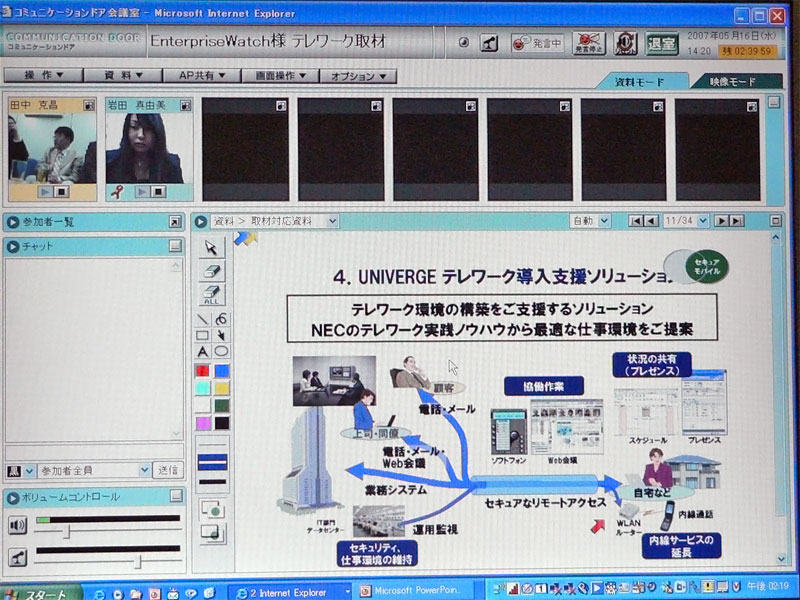
Task: Select the pointer arrow tool
Action: [x=212, y=247]
